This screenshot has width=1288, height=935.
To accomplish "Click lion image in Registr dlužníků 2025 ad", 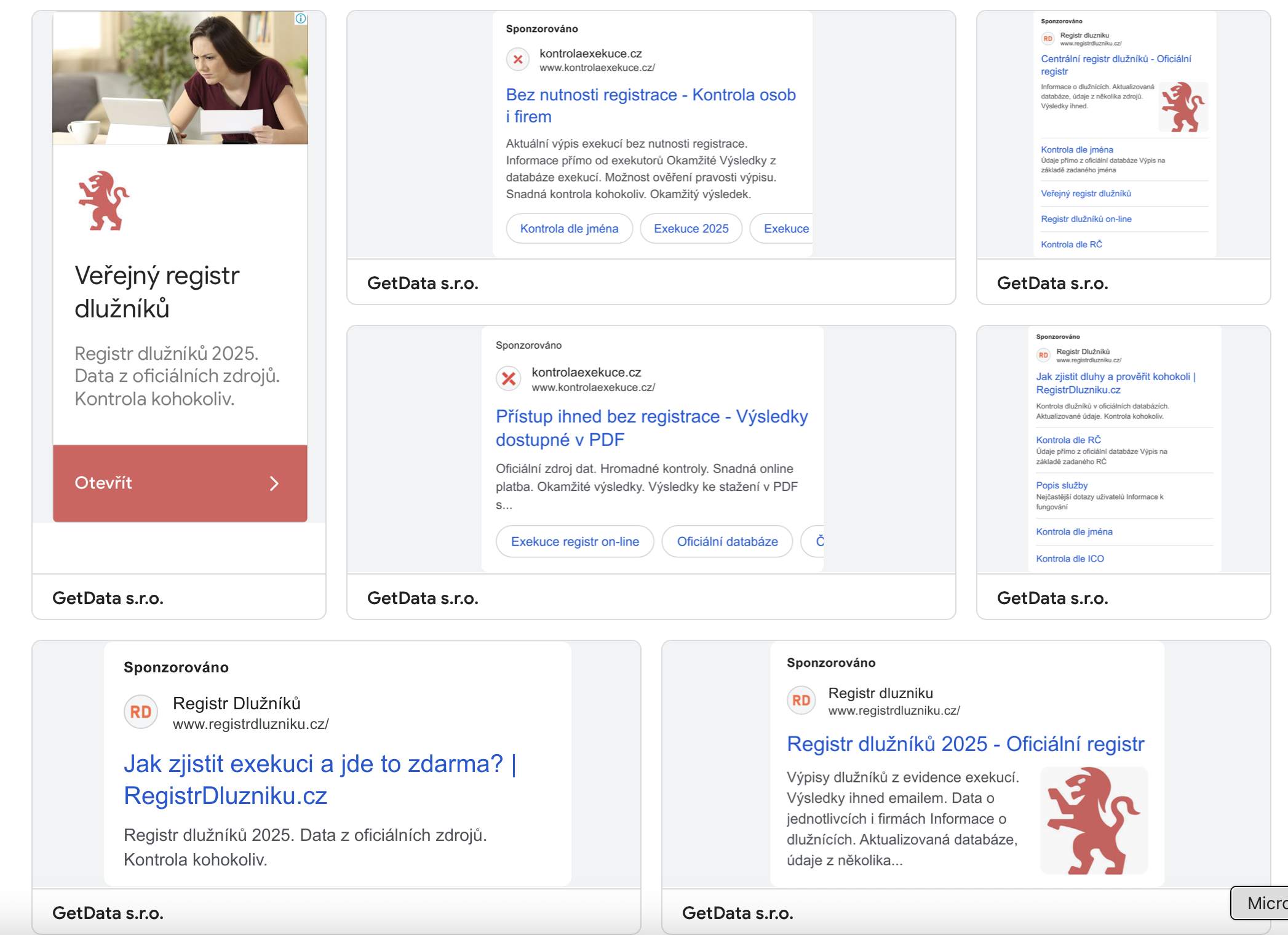I will click(1094, 820).
